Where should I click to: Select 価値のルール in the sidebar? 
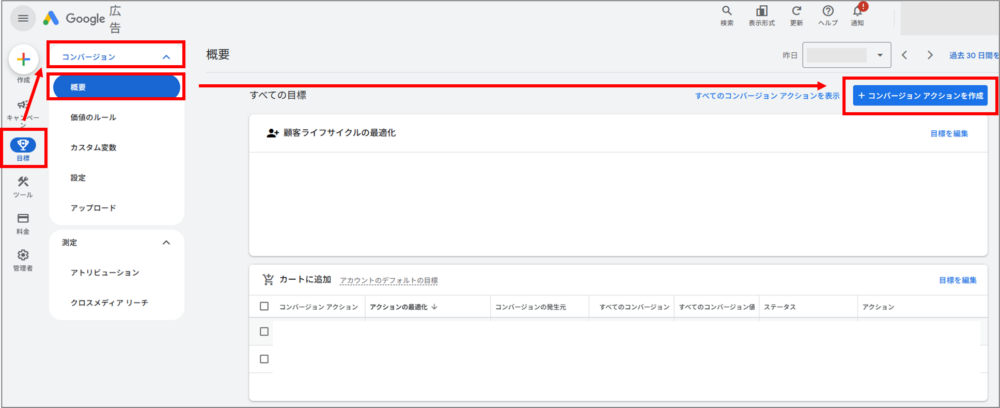pyautogui.click(x=93, y=117)
